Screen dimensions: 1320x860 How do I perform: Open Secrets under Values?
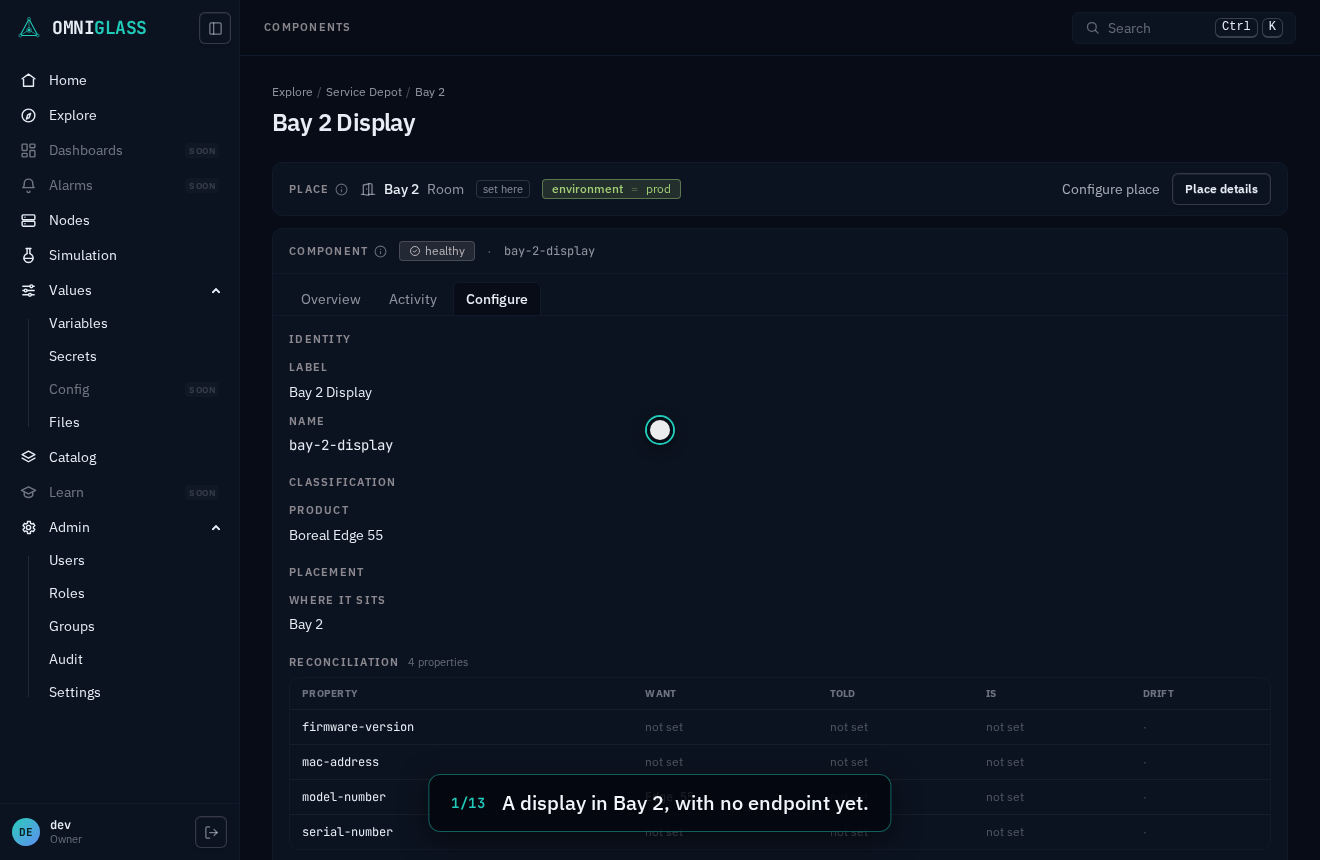click(73, 356)
